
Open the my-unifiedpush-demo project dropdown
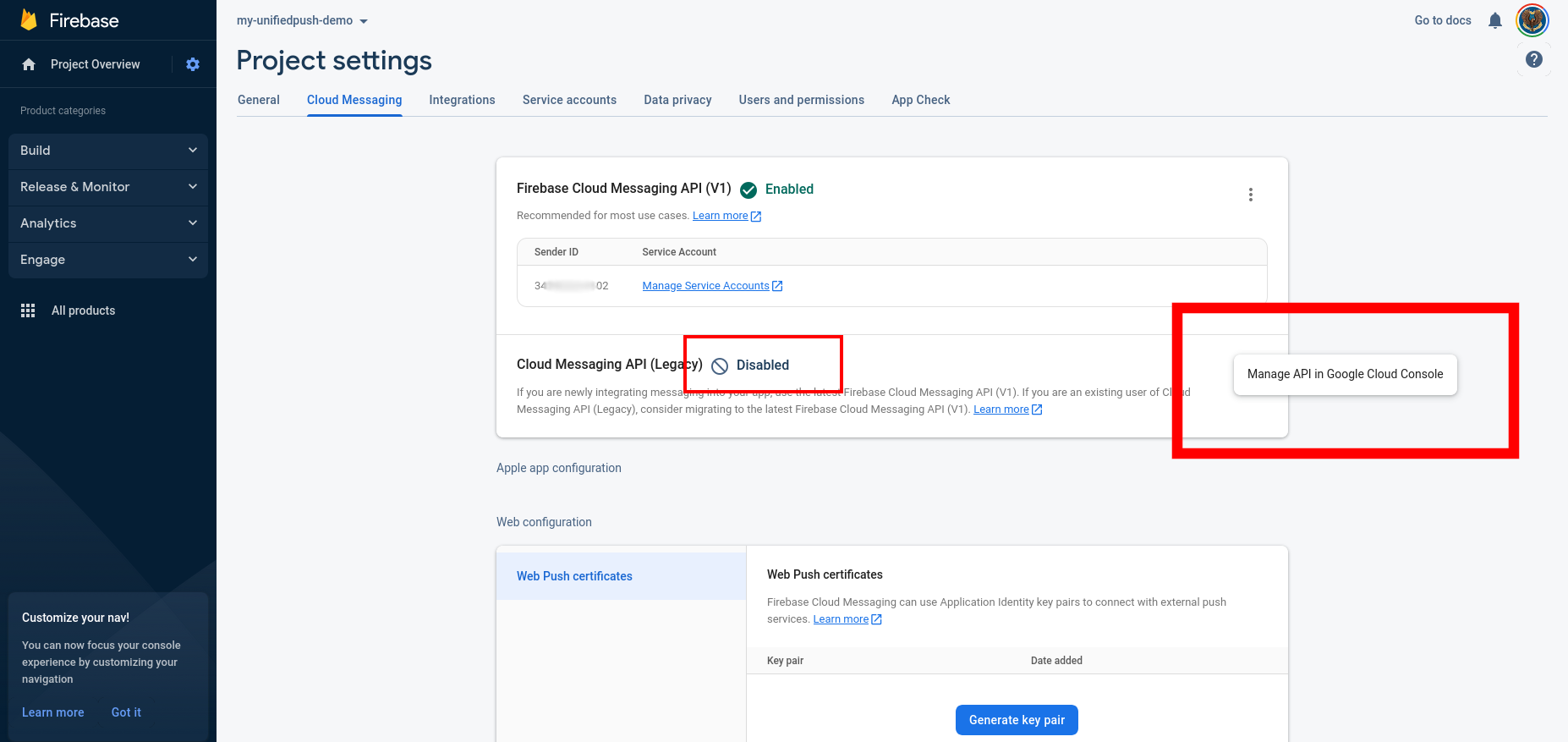pos(303,20)
